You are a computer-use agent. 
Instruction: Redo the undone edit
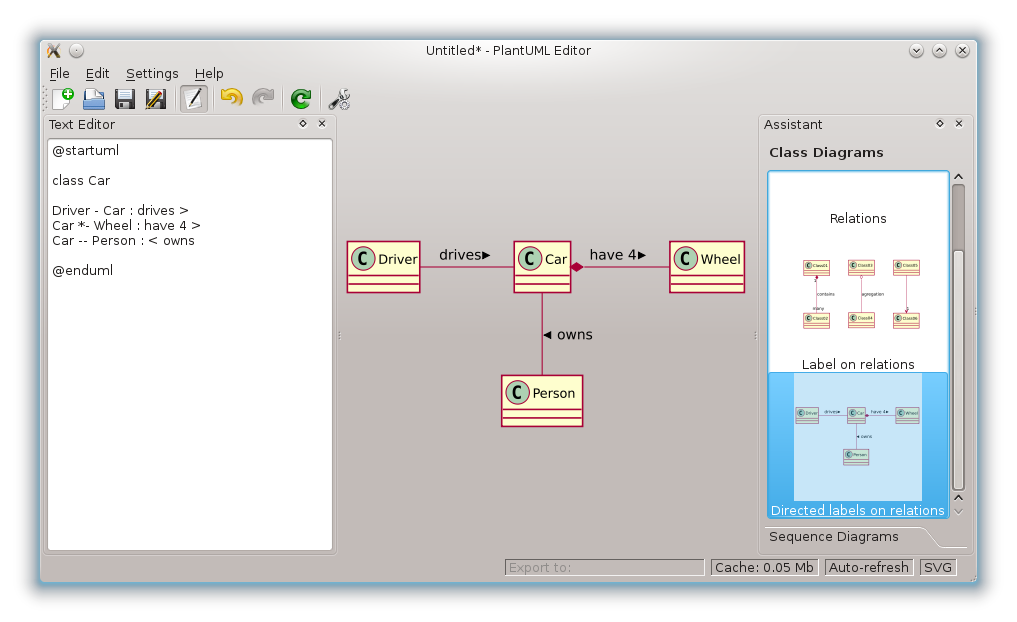[263, 98]
